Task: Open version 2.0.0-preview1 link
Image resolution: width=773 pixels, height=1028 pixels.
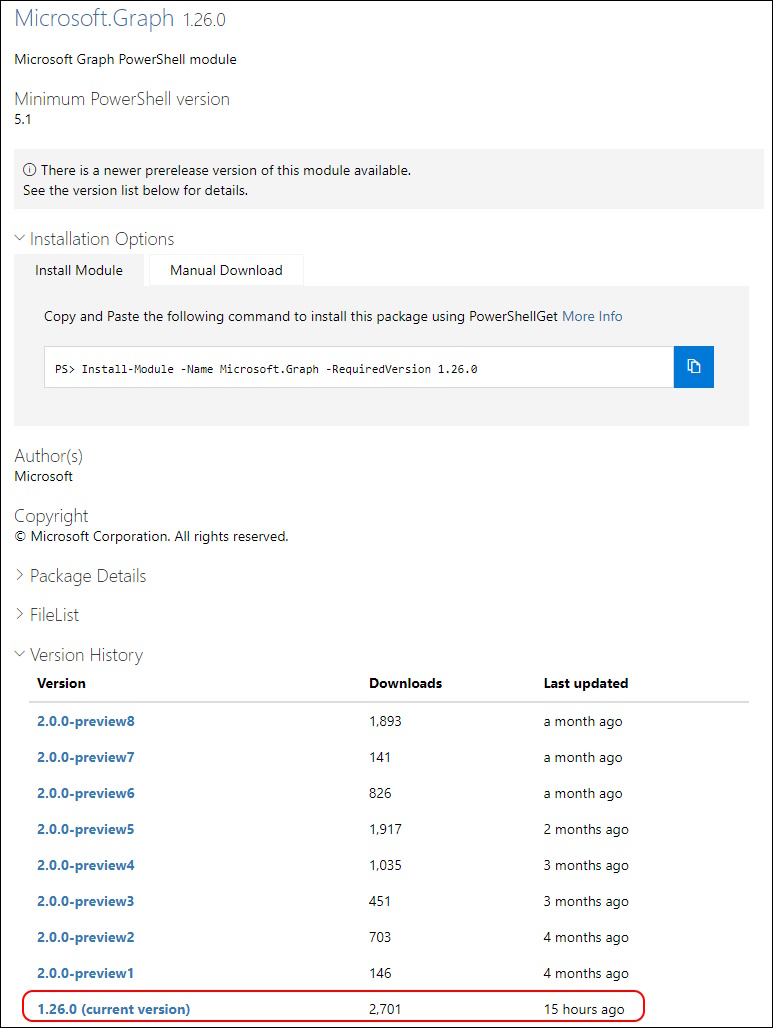Action: (x=86, y=974)
